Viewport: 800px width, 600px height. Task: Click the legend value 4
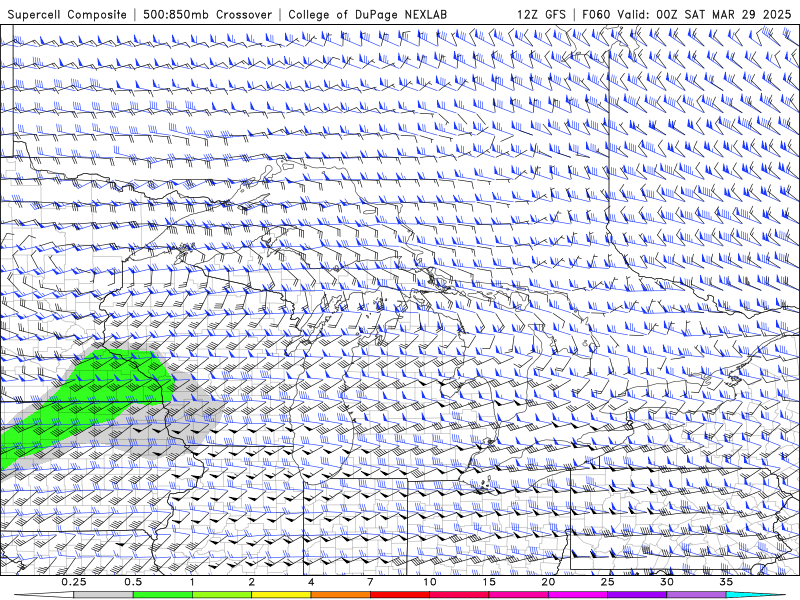coord(311,582)
